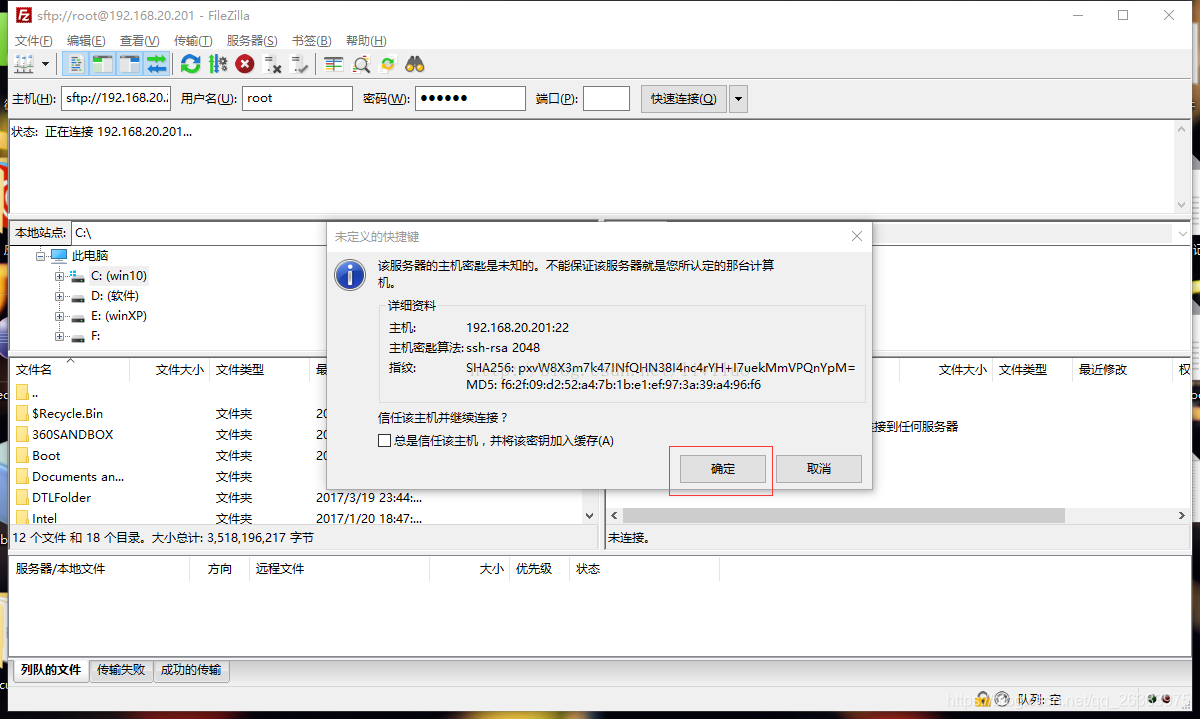
Task: Click the remote pane horizontal scrollbar
Action: coord(842,516)
